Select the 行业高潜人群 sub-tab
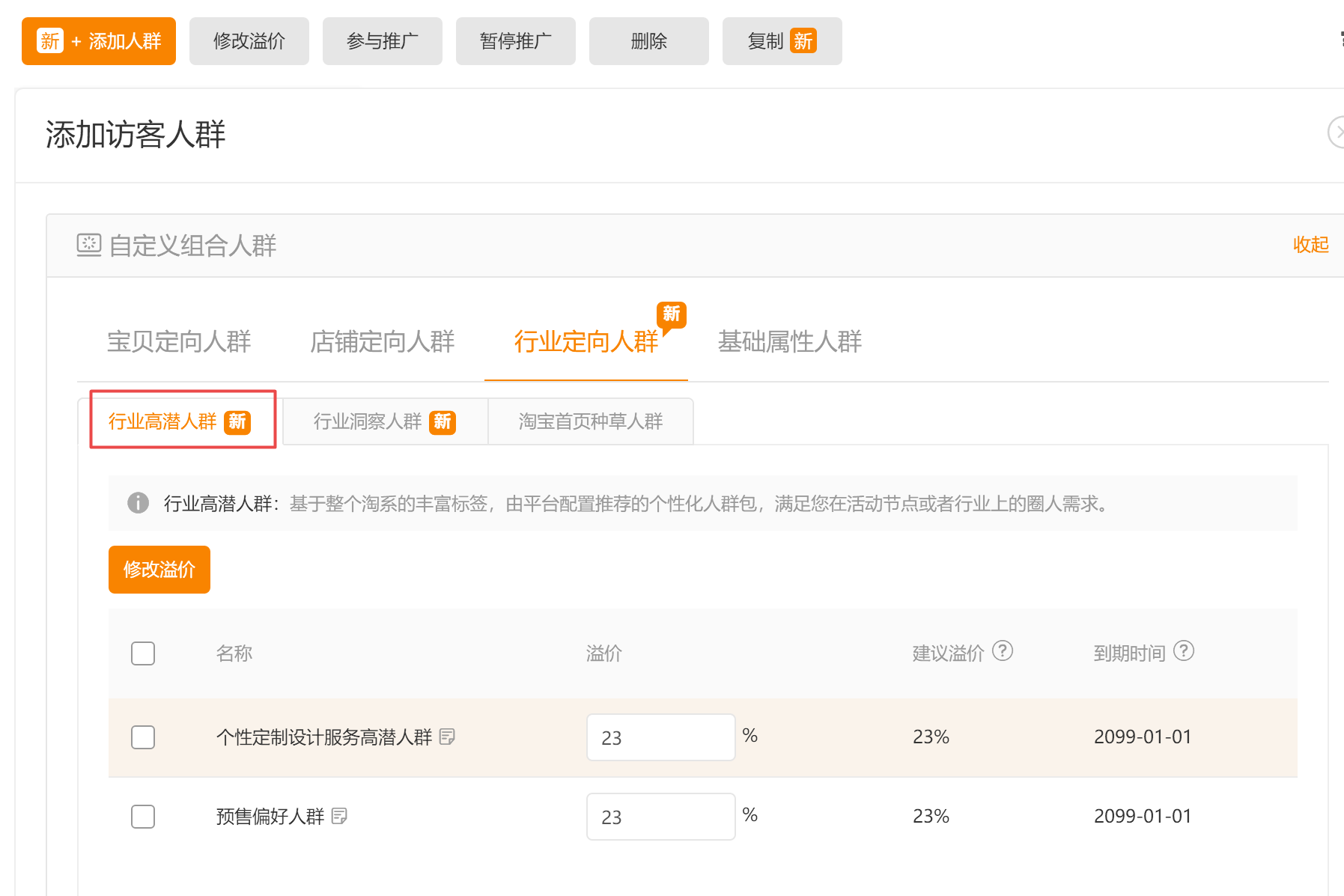Viewport: 1344px width, 896px height. 180,421
